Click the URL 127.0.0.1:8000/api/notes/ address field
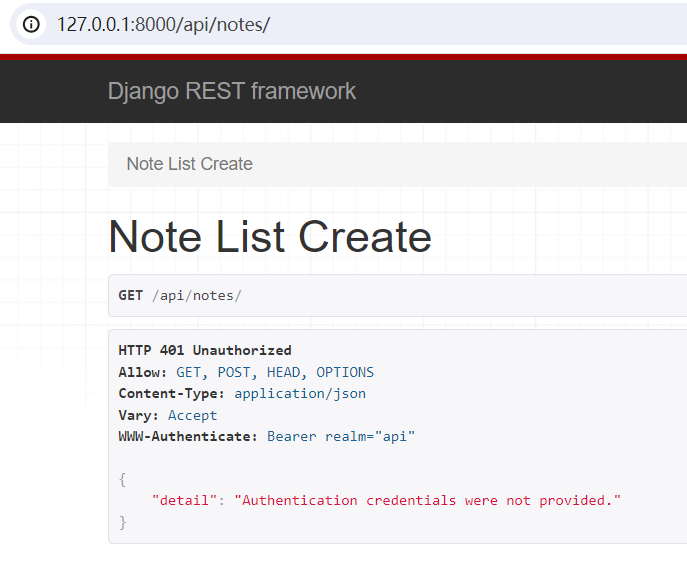Image resolution: width=687 pixels, height=569 pixels. click(x=163, y=25)
